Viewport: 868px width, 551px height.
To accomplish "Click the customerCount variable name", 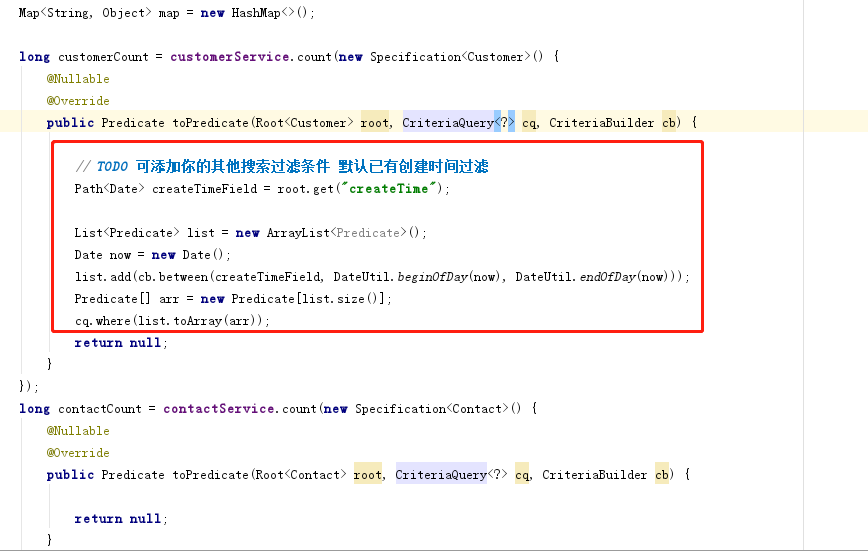I will tap(104, 56).
